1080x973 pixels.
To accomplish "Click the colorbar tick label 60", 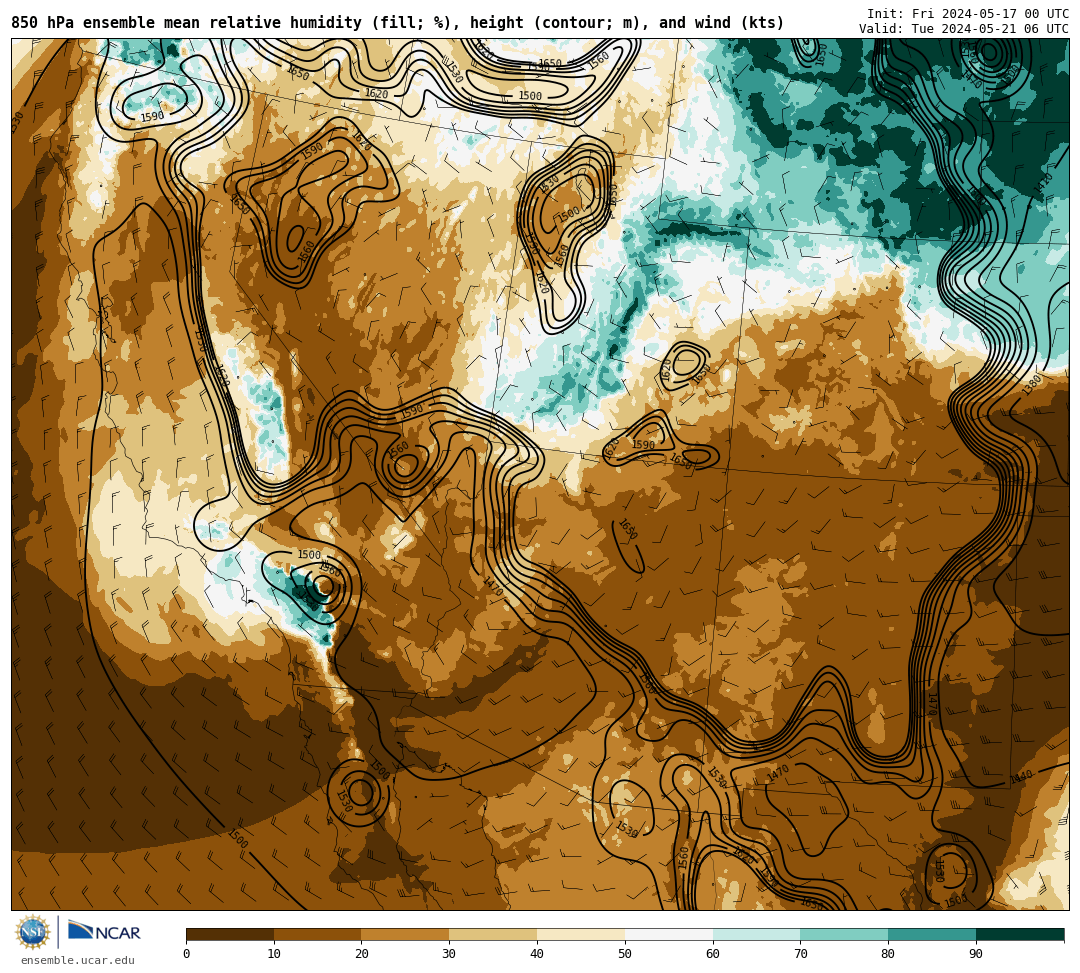I will (x=713, y=954).
